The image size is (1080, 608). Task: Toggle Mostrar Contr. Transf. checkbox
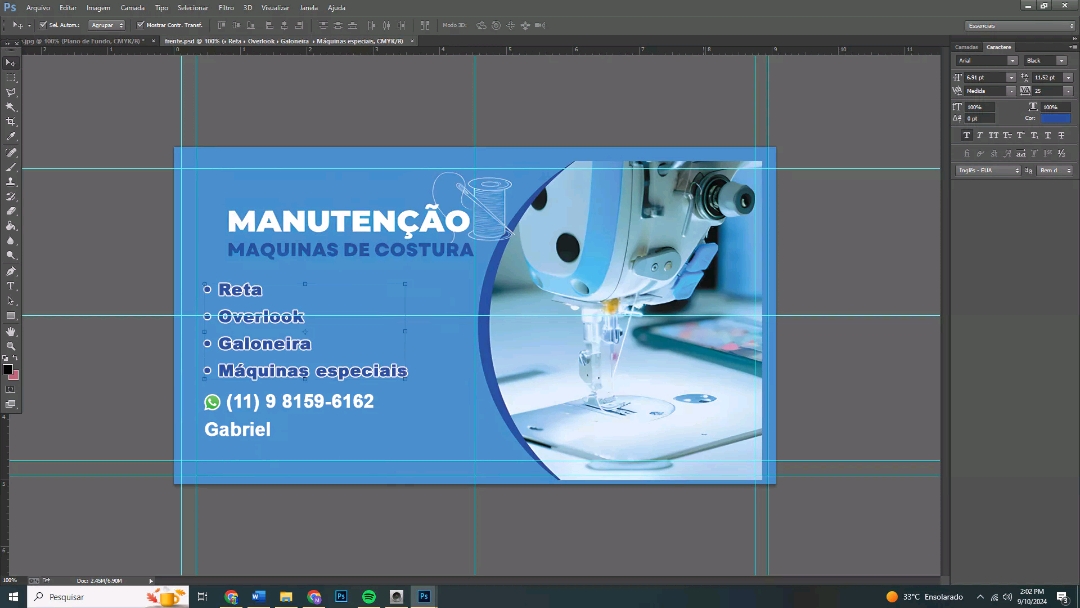coord(140,25)
